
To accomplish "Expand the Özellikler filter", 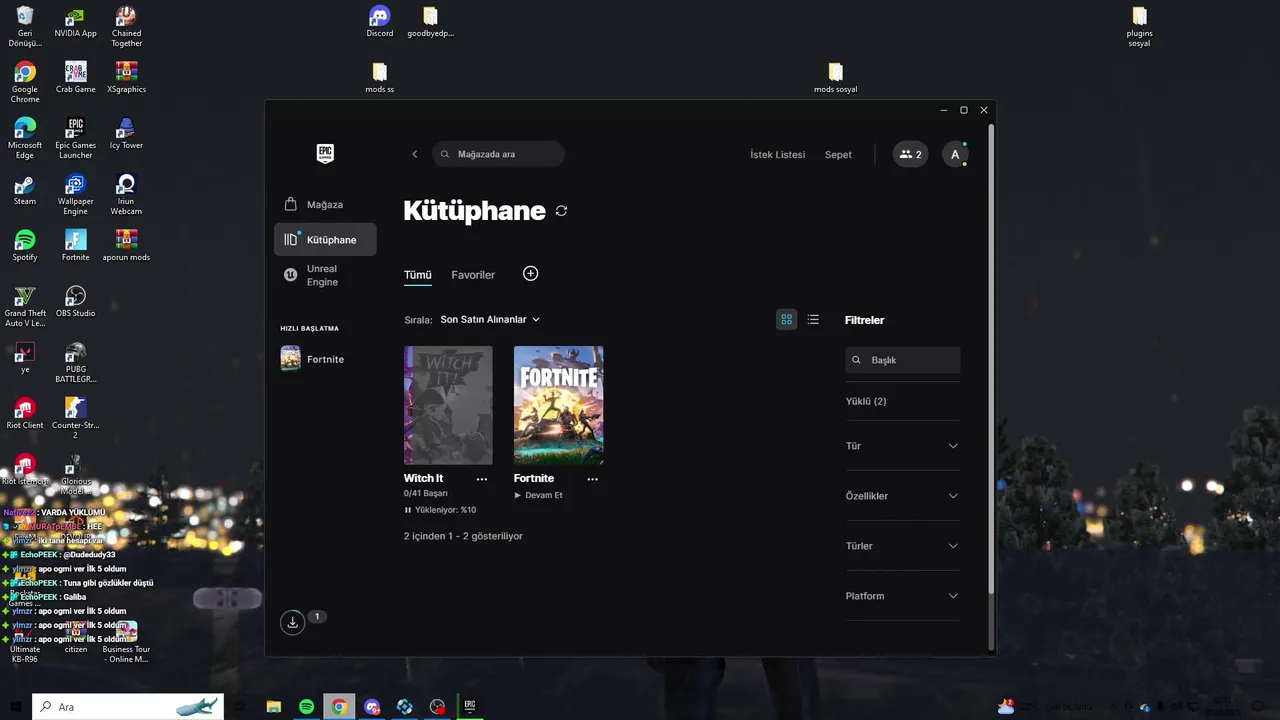I will (x=902, y=496).
